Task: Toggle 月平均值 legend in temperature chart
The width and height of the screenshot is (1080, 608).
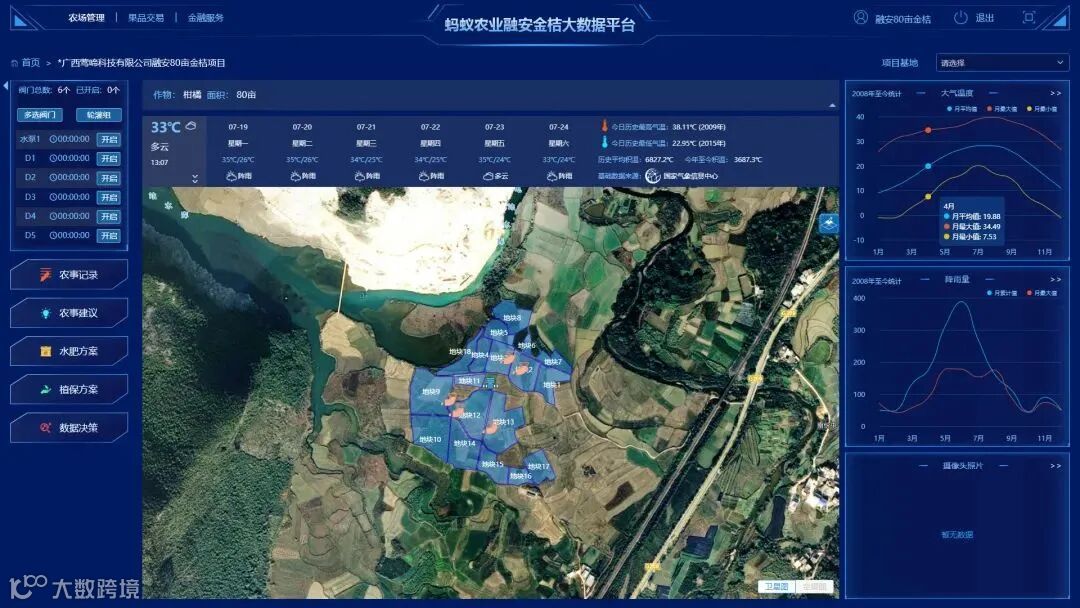Action: tap(962, 109)
